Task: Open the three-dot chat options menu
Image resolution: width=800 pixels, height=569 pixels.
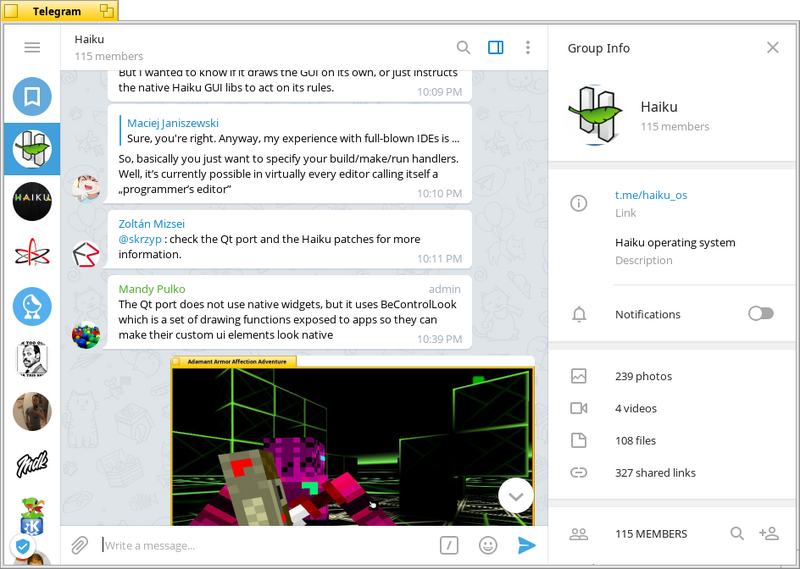Action: point(528,47)
